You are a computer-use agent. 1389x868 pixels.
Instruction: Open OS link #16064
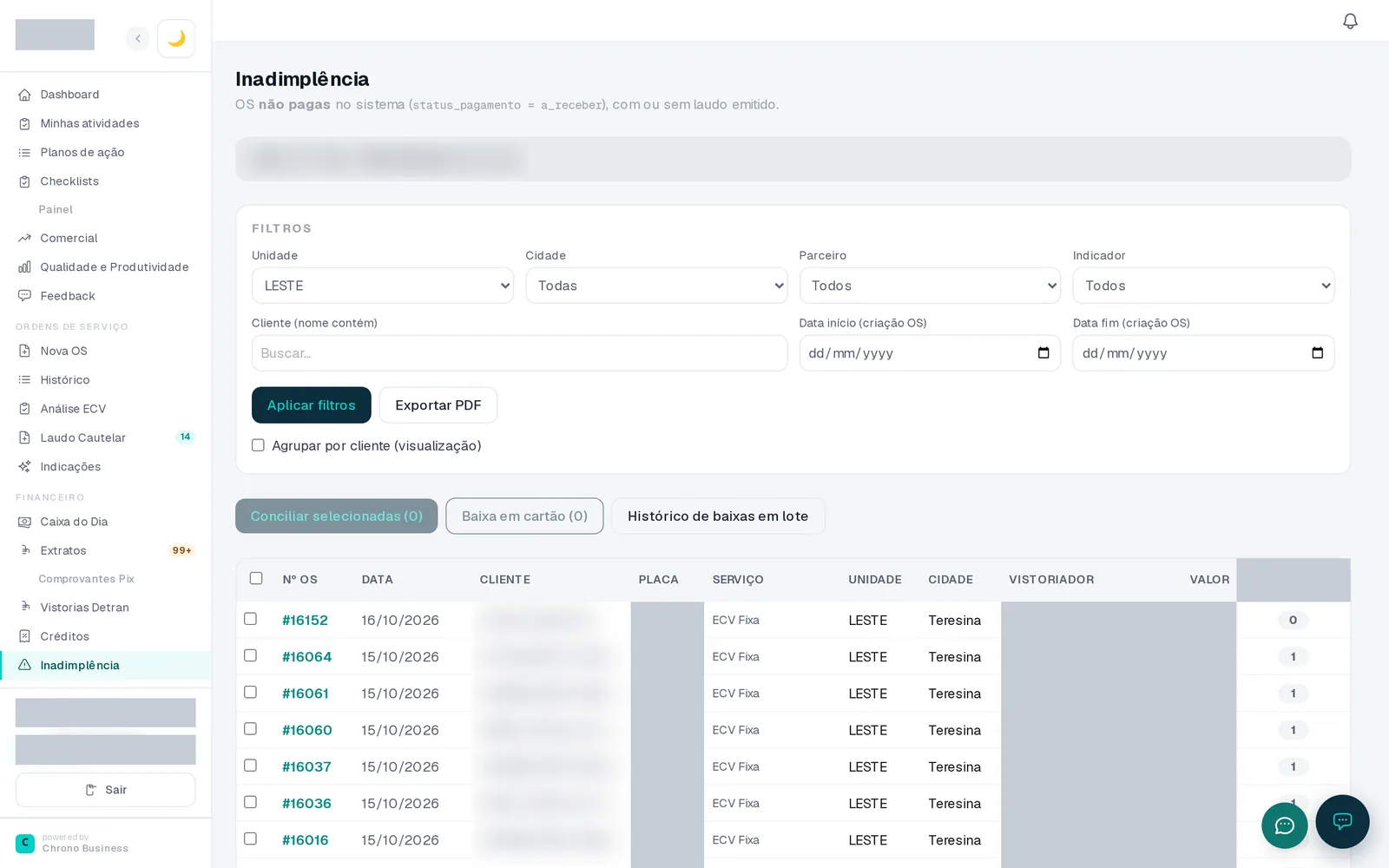[x=306, y=657]
